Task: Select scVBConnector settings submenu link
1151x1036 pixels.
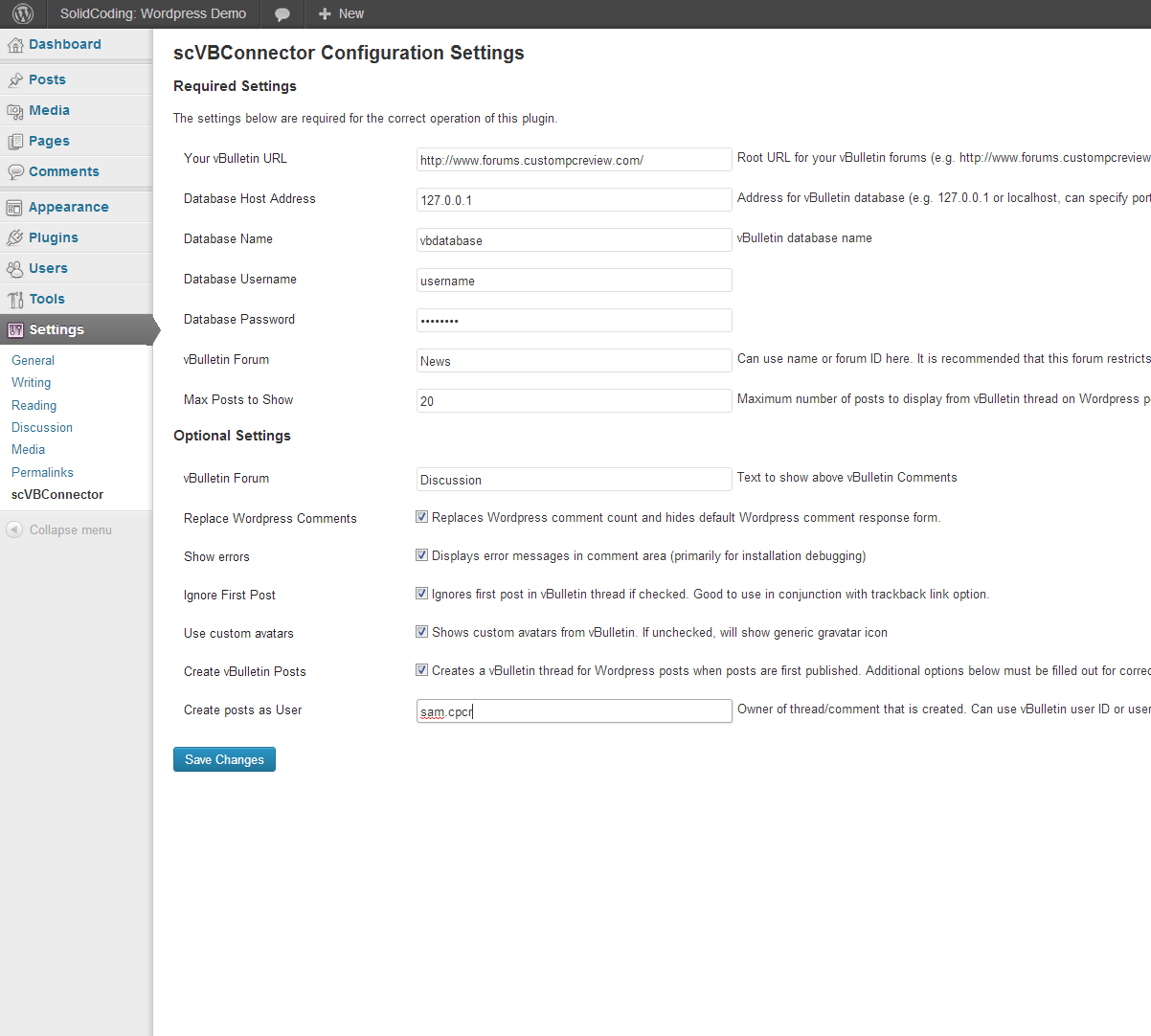Action: (x=57, y=495)
